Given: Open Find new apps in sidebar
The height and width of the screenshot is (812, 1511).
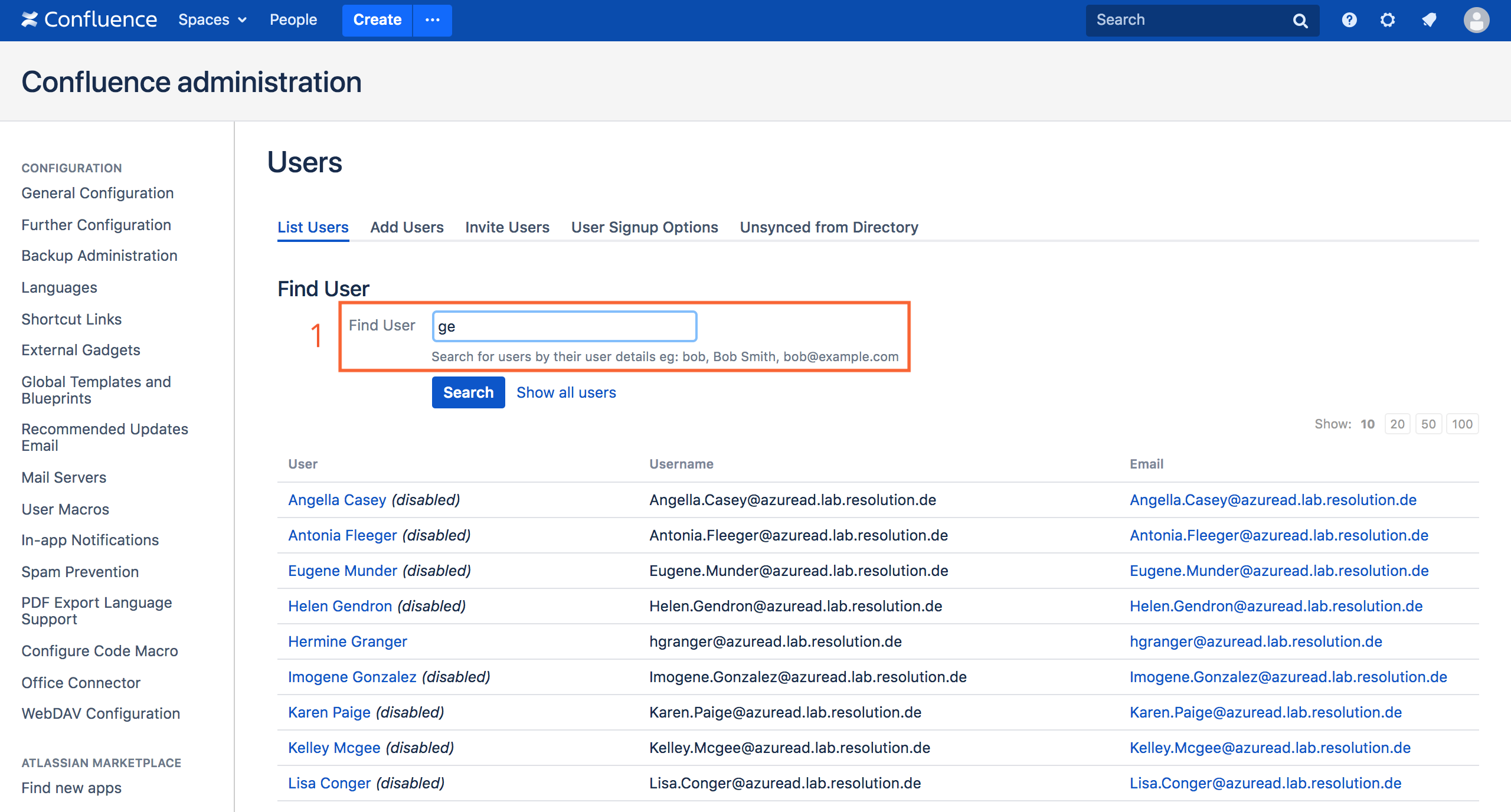Looking at the screenshot, I should (x=71, y=788).
